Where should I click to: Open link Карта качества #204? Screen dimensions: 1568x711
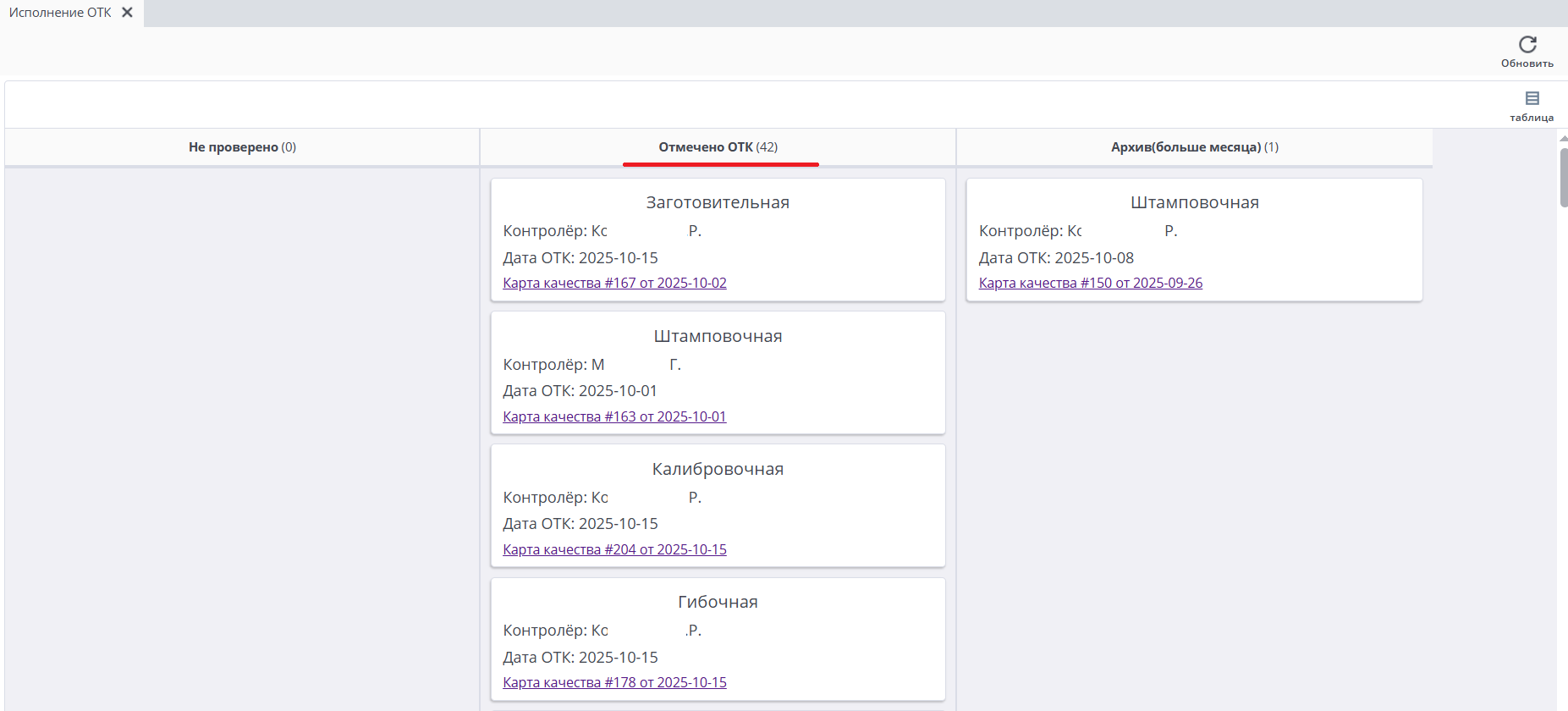pos(614,550)
